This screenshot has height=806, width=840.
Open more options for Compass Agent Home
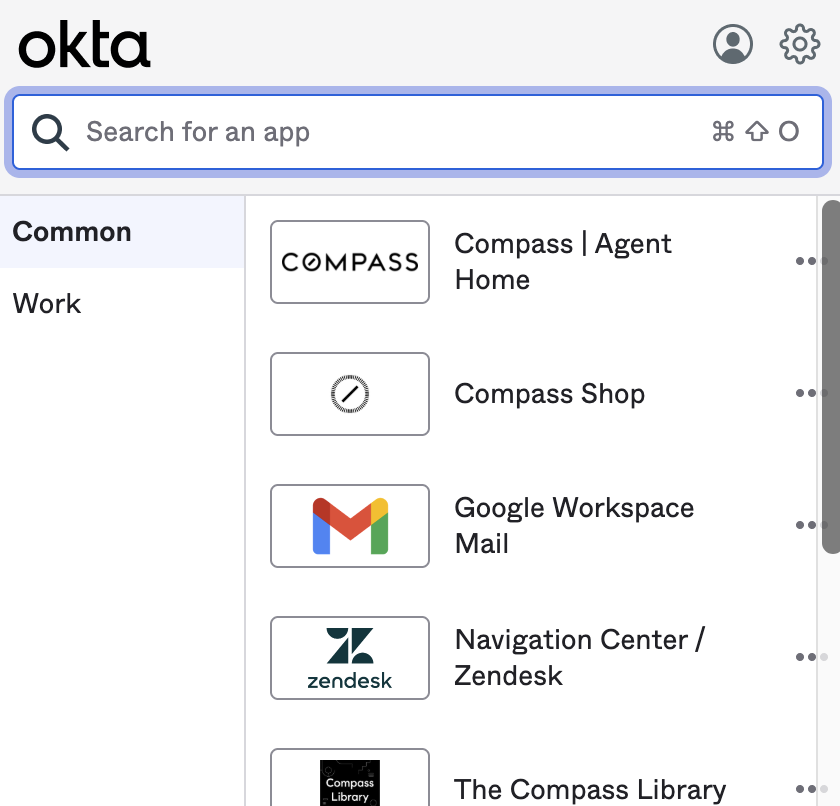(x=811, y=261)
